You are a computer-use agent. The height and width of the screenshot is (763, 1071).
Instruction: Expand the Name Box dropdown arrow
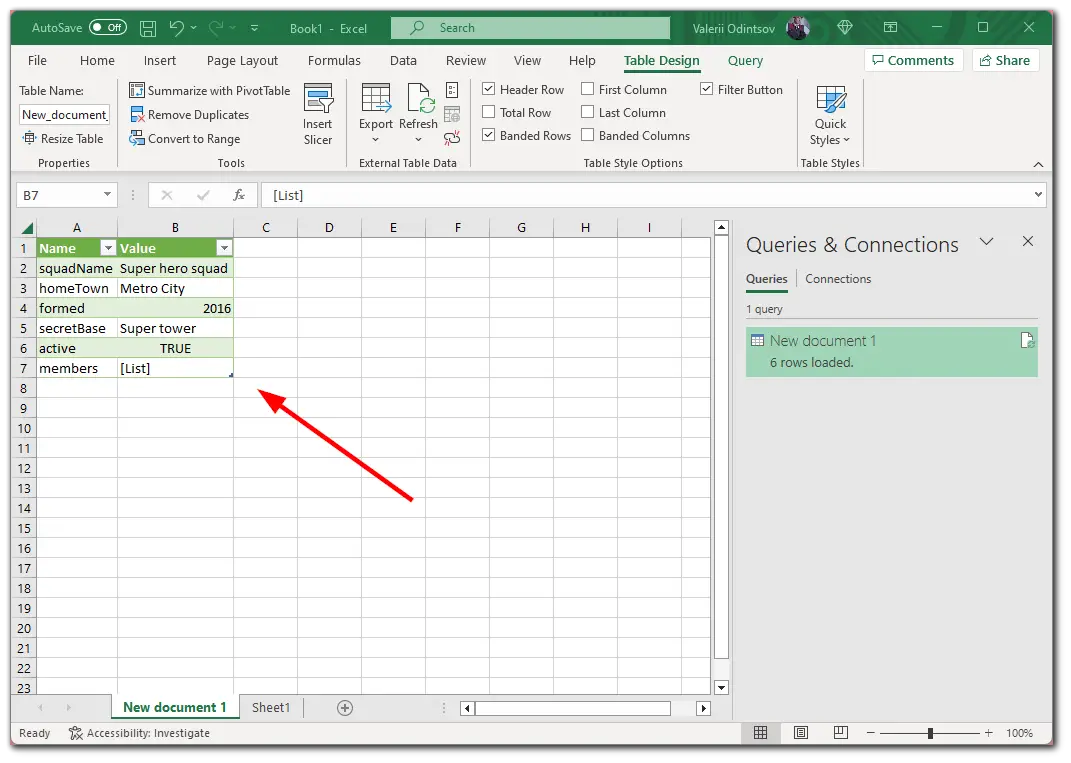click(107, 195)
